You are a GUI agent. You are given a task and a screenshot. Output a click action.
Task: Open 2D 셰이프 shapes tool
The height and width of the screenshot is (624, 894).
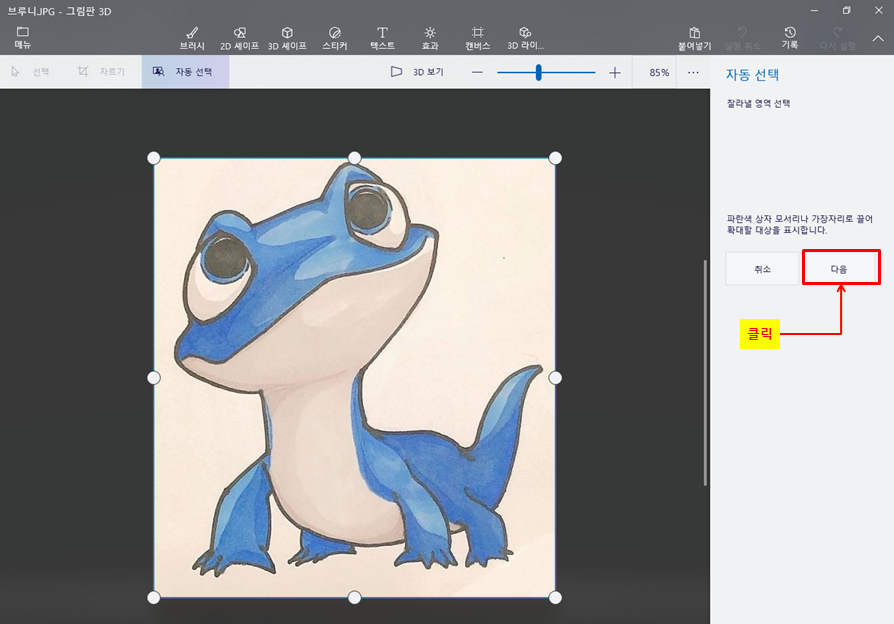coord(239,38)
